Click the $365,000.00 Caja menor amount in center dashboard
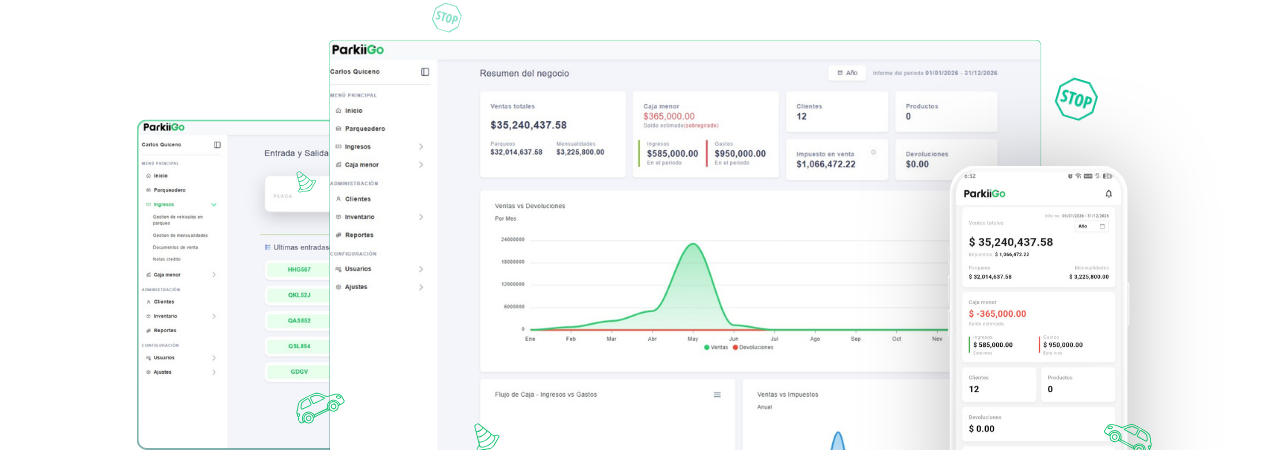 669,116
